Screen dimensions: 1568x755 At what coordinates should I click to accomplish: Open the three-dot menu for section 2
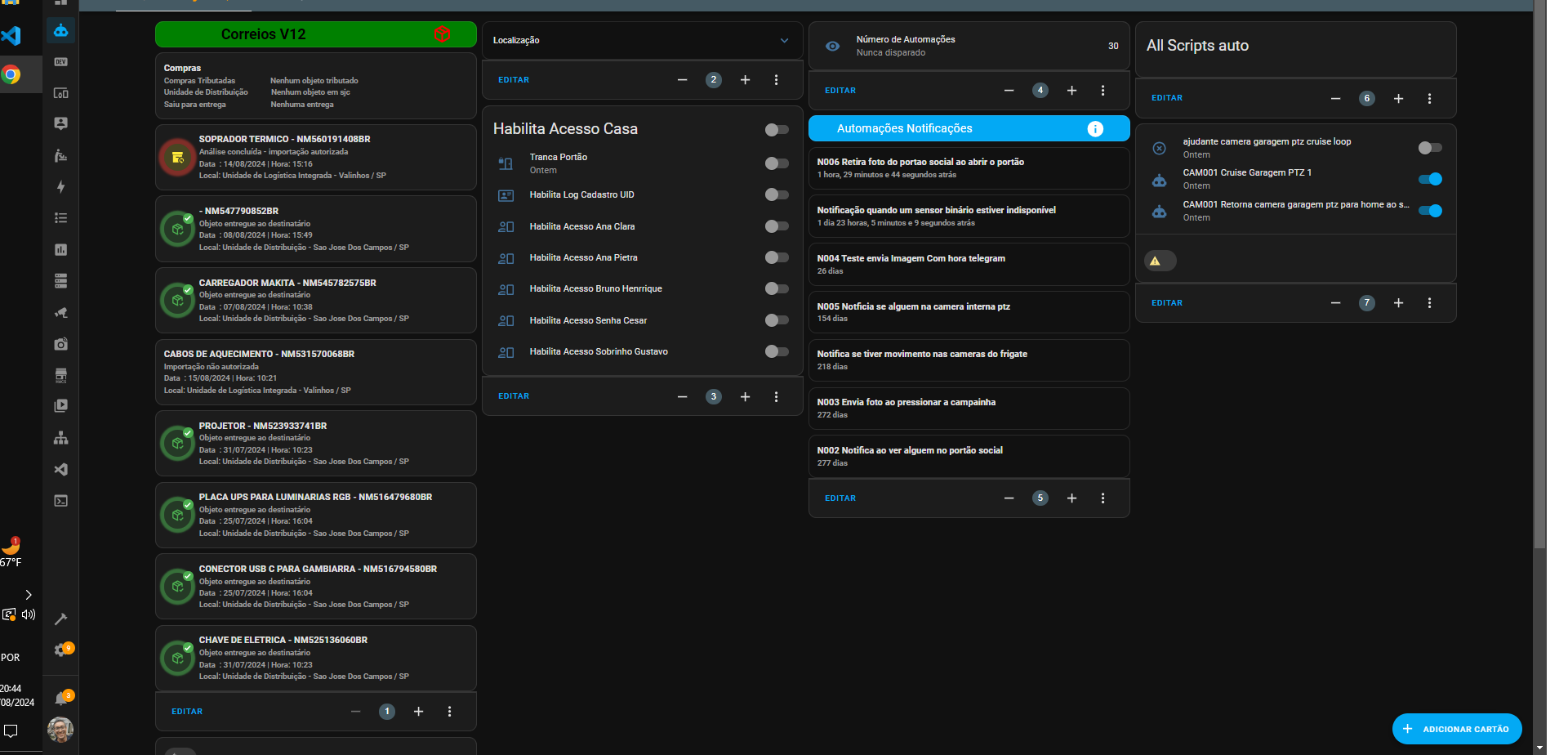(776, 80)
